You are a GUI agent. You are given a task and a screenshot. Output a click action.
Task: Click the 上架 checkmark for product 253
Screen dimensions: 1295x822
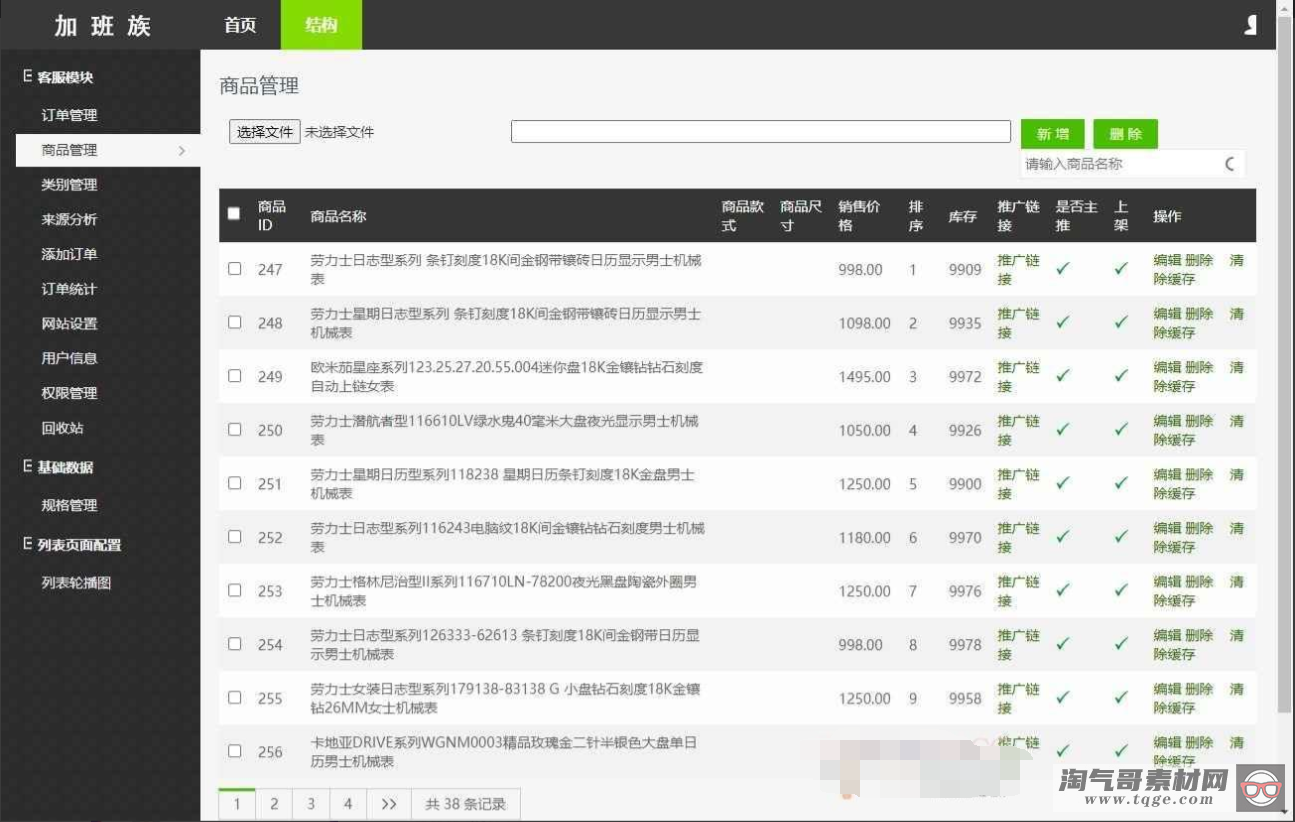coord(1121,590)
